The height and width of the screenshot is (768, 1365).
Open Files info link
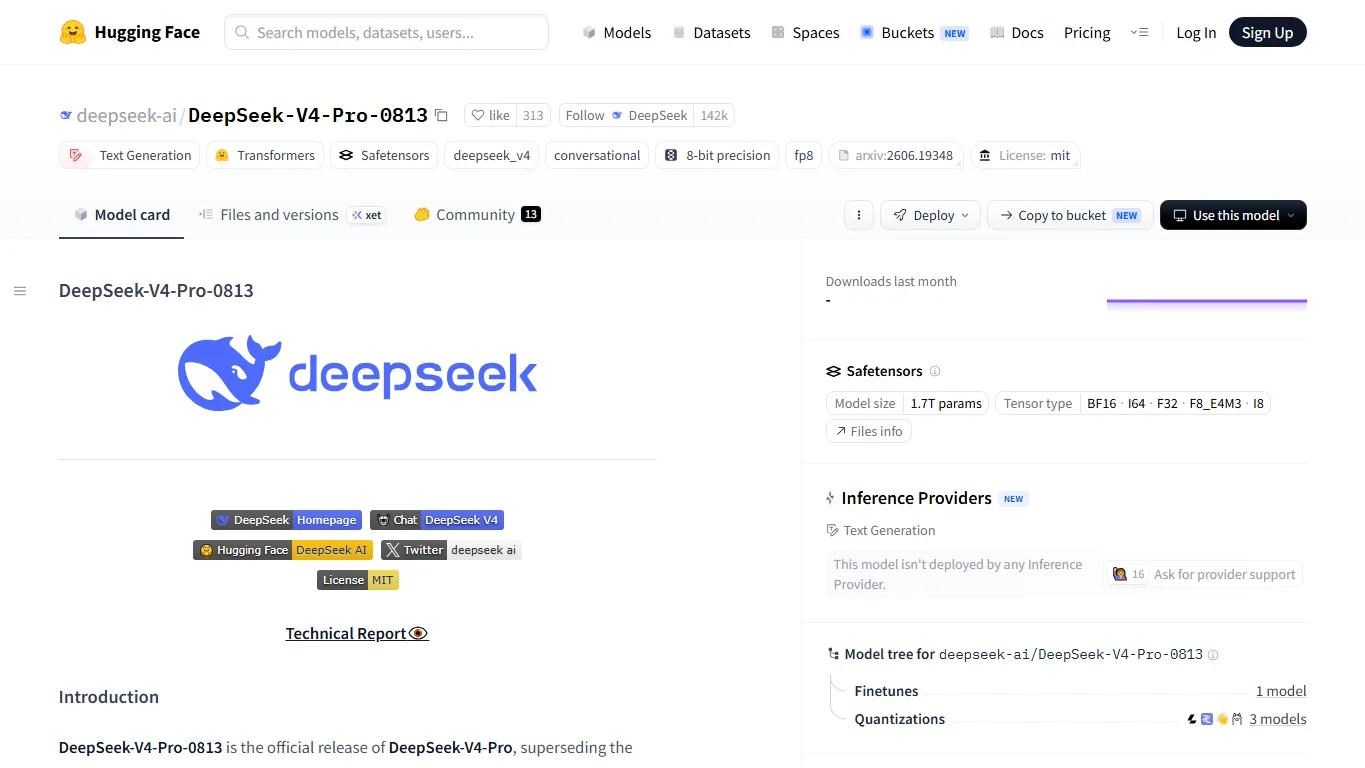[868, 431]
